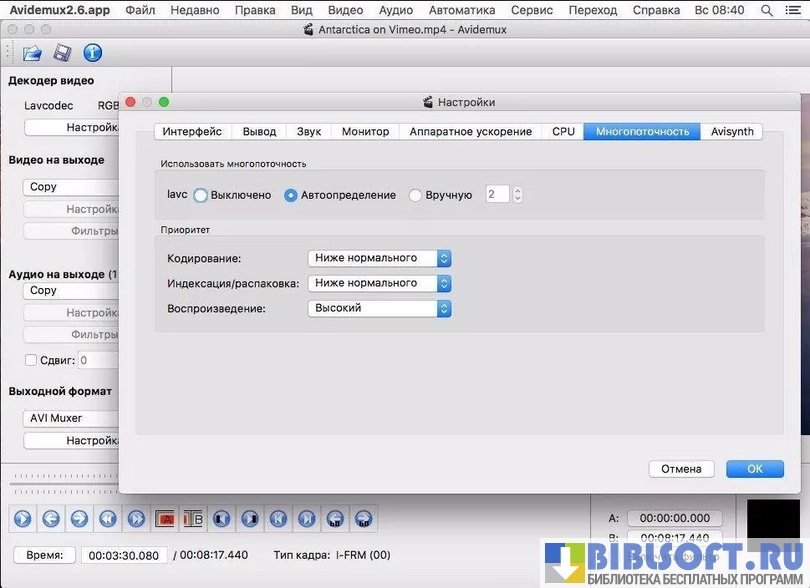
Task: Click the OK button
Action: click(754, 469)
